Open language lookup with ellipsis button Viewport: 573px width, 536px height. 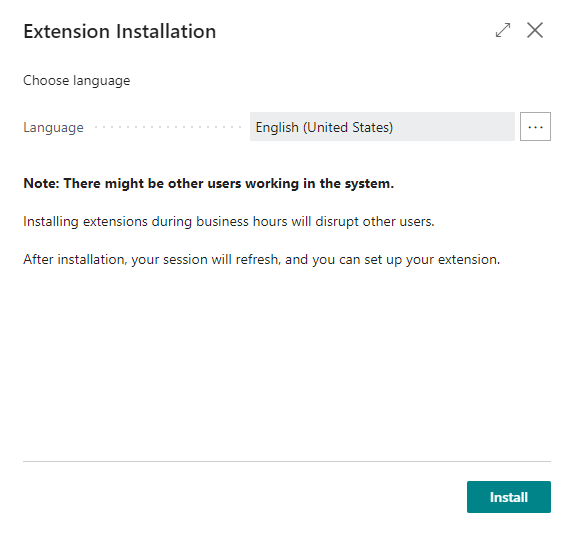click(535, 127)
